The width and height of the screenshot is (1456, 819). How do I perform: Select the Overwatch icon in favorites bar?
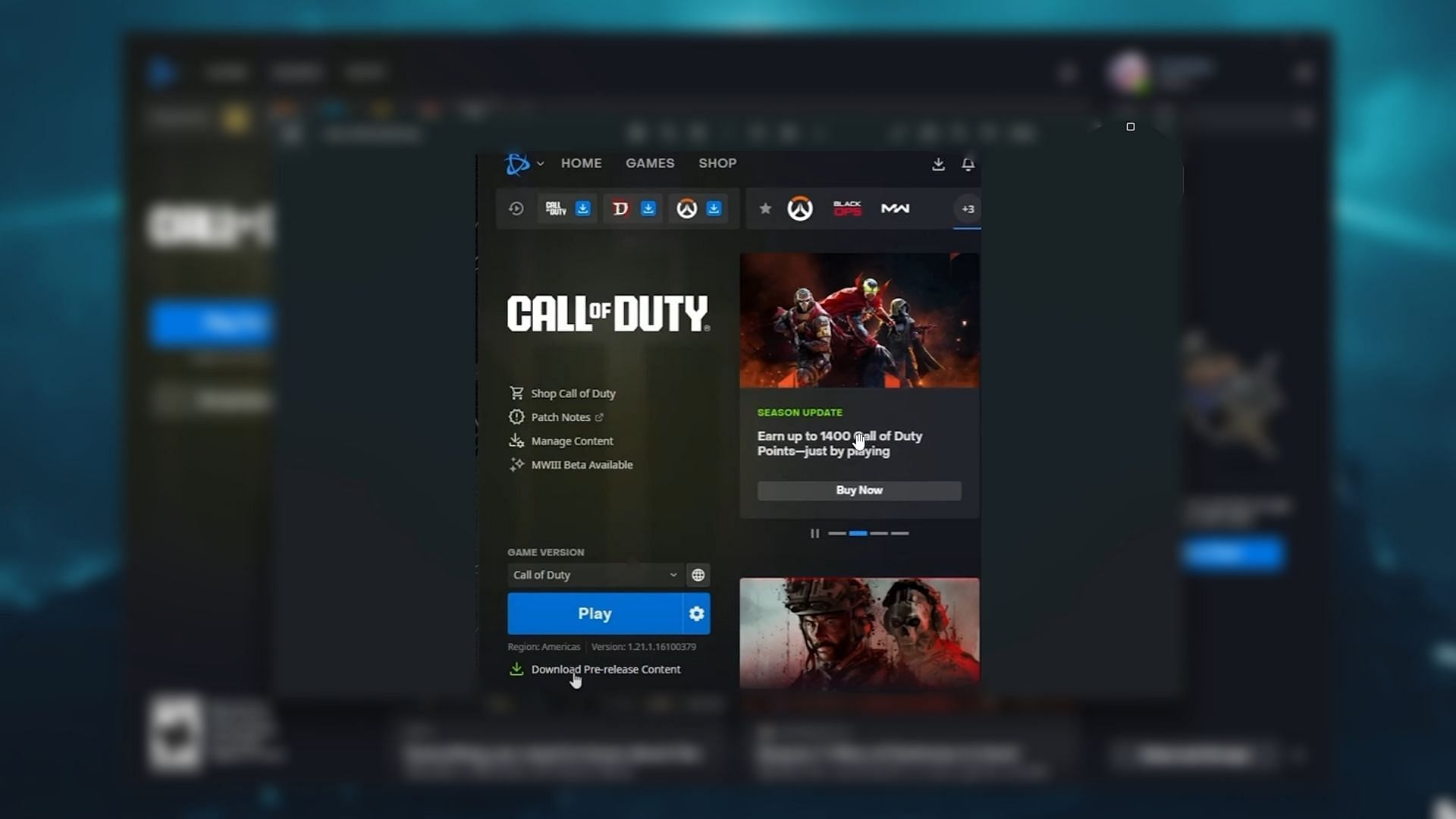tap(800, 208)
